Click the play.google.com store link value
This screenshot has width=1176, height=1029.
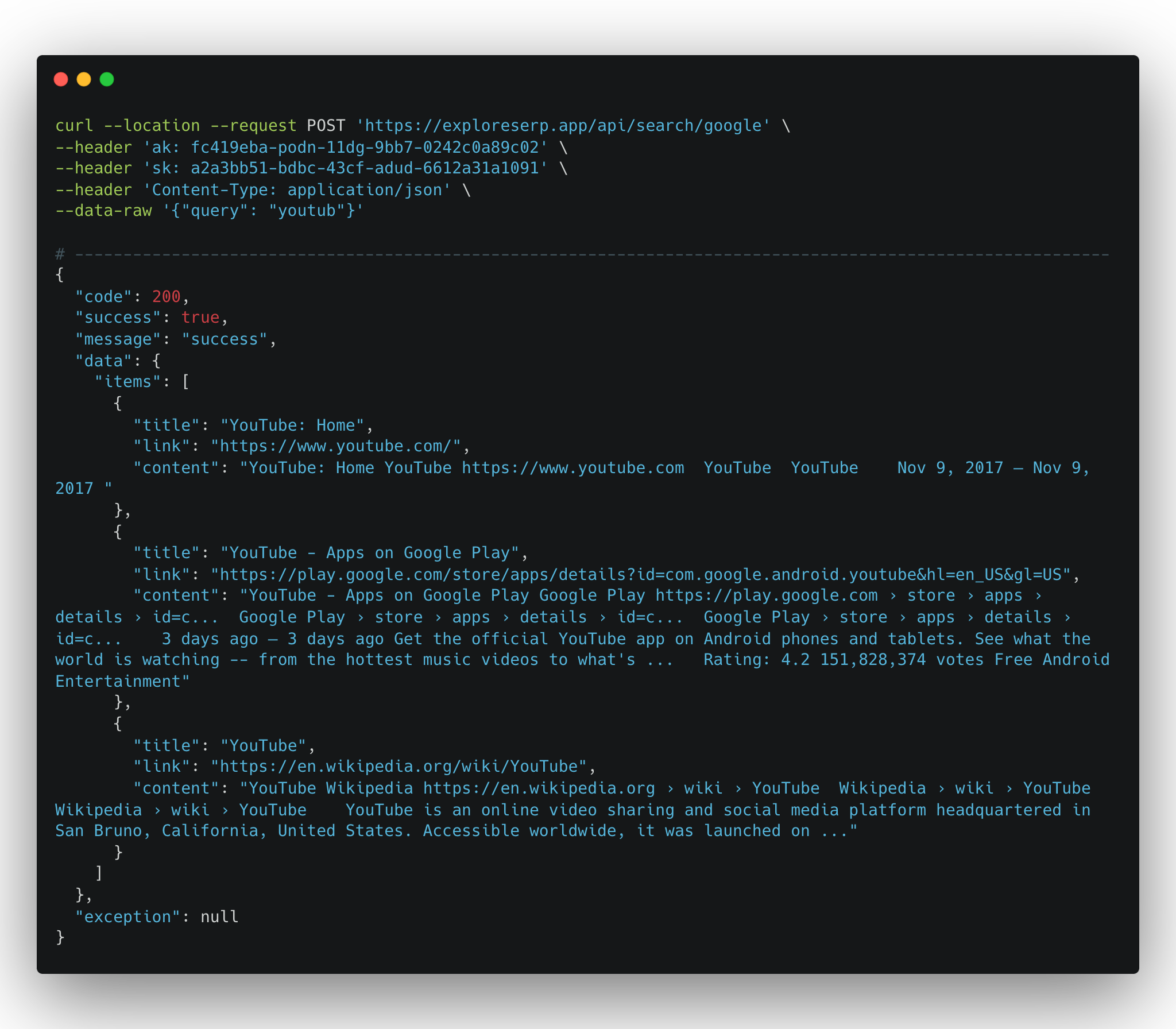pyautogui.click(x=641, y=575)
